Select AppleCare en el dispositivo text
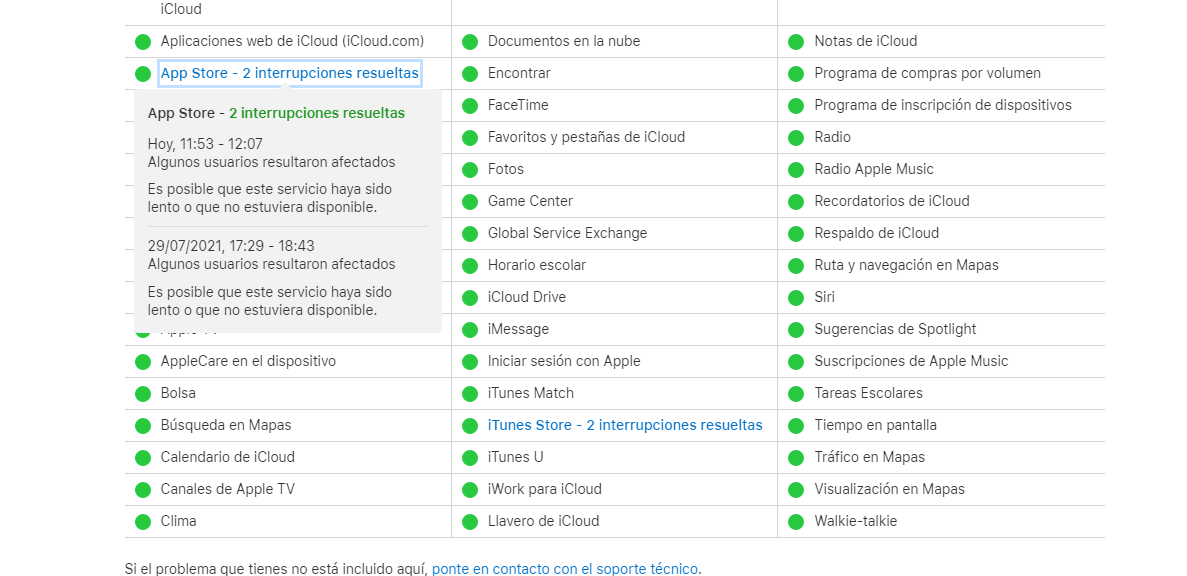Viewport: 1187px width, 576px height. coord(248,361)
